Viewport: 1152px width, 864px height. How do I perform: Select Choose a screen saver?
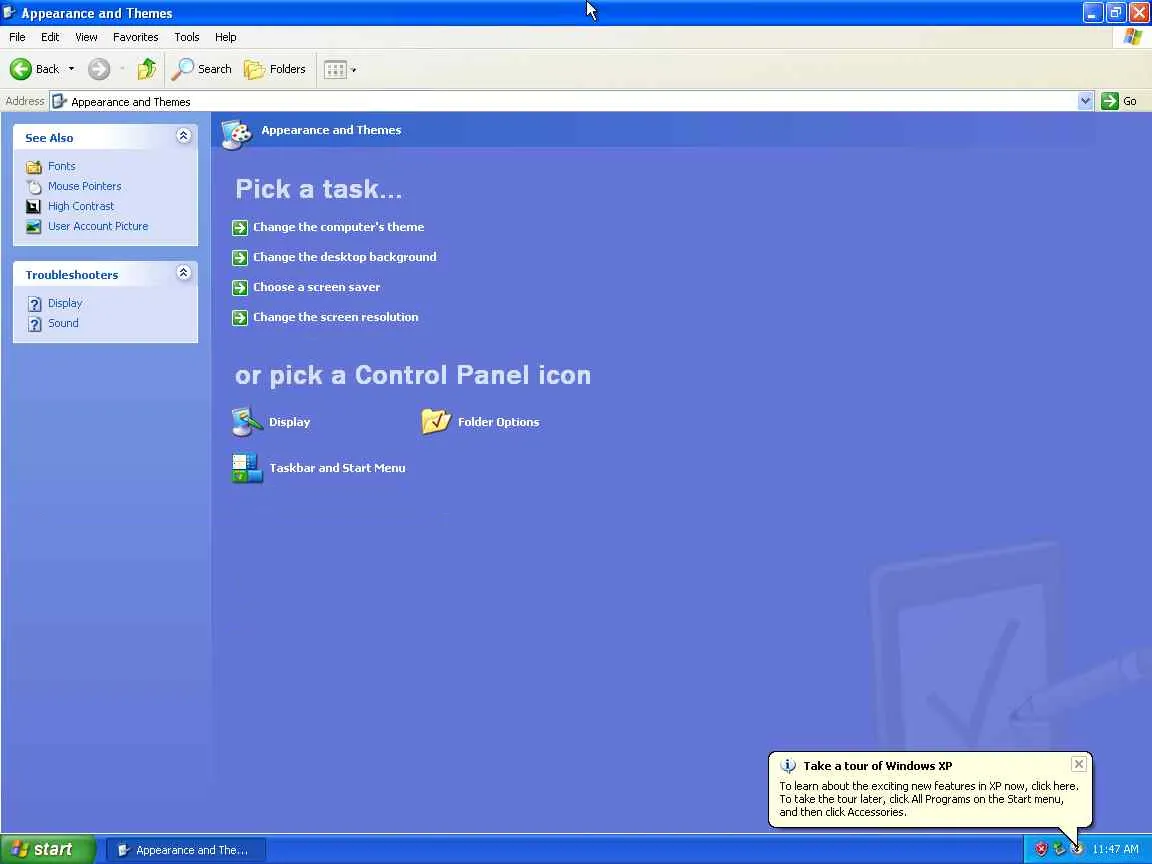(x=317, y=287)
